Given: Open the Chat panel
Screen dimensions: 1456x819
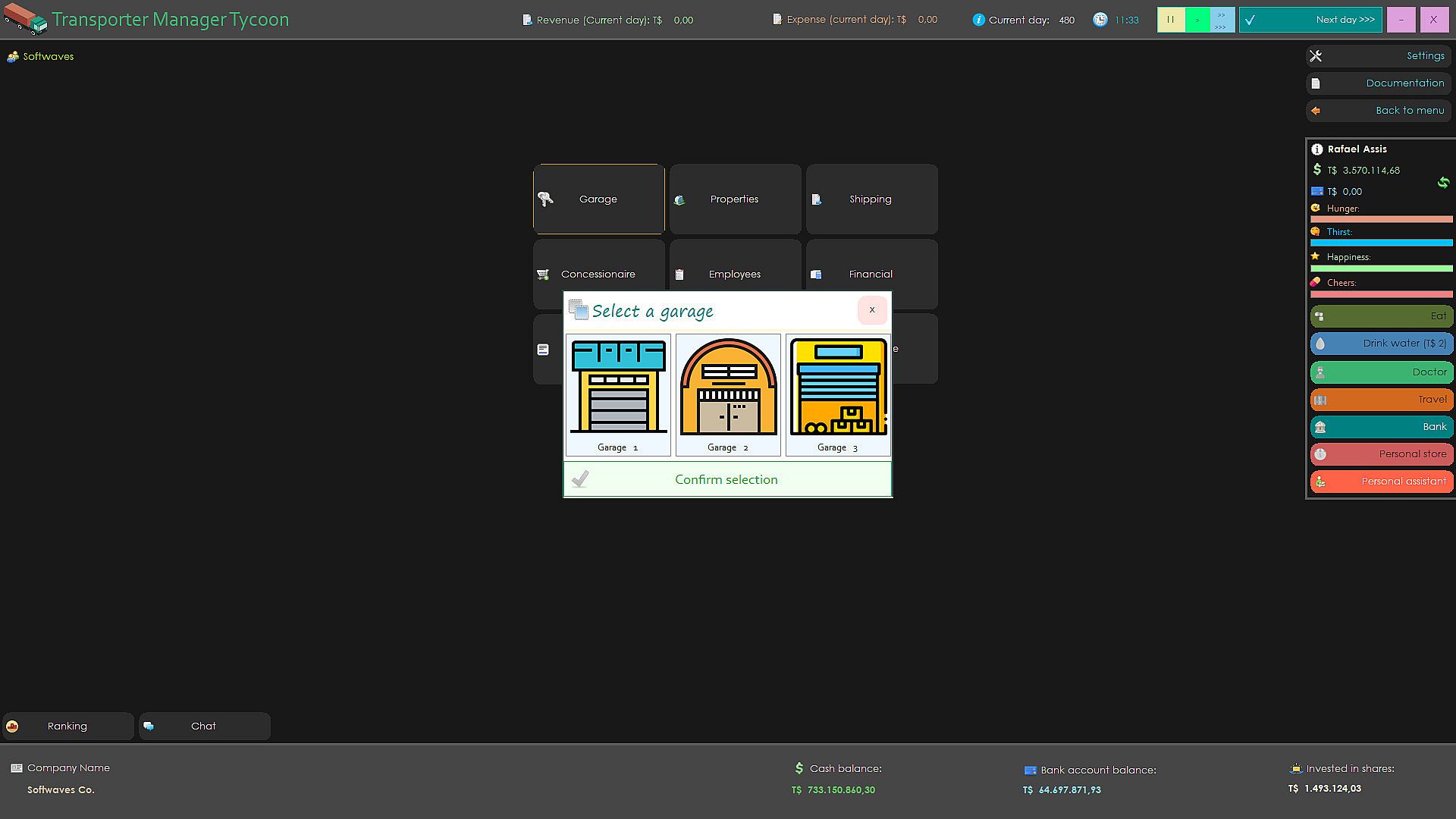Looking at the screenshot, I should pyautogui.click(x=204, y=726).
